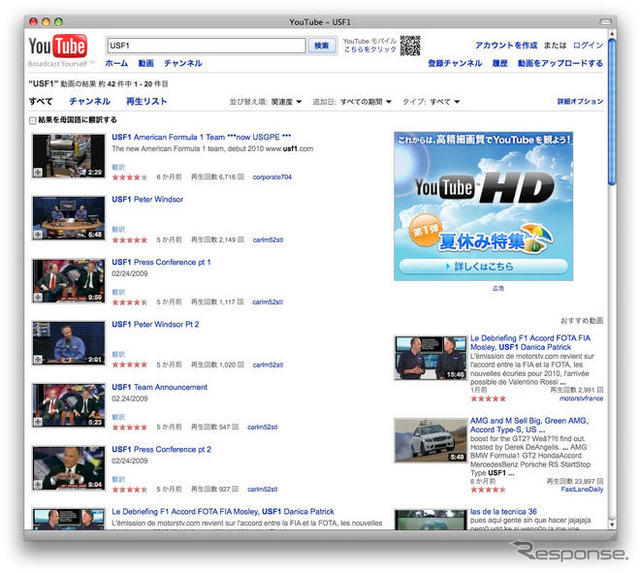Screen dimensions: 640x573
Task: Open recommended title las de la tecnica 36
Action: 503,511
